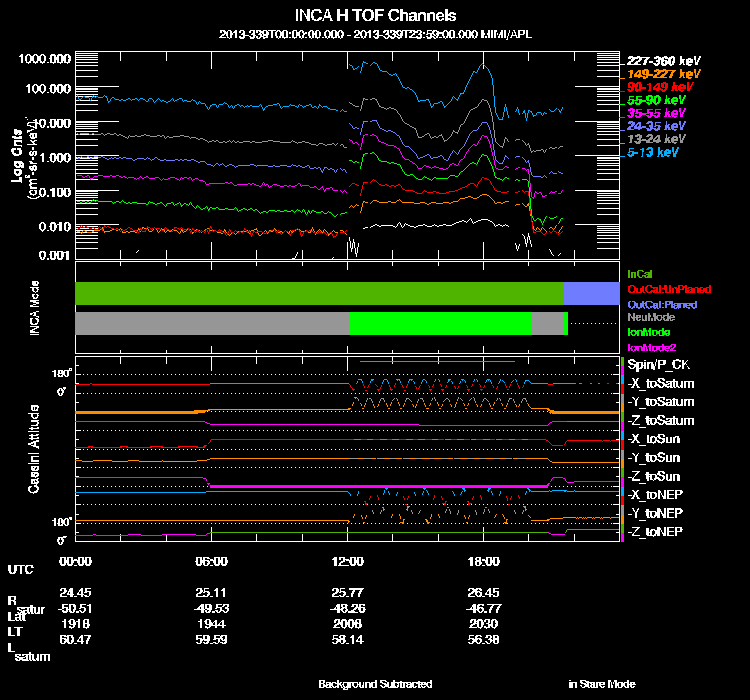
Task: Click the 06:00 UTC time tick label
Action: click(211, 561)
